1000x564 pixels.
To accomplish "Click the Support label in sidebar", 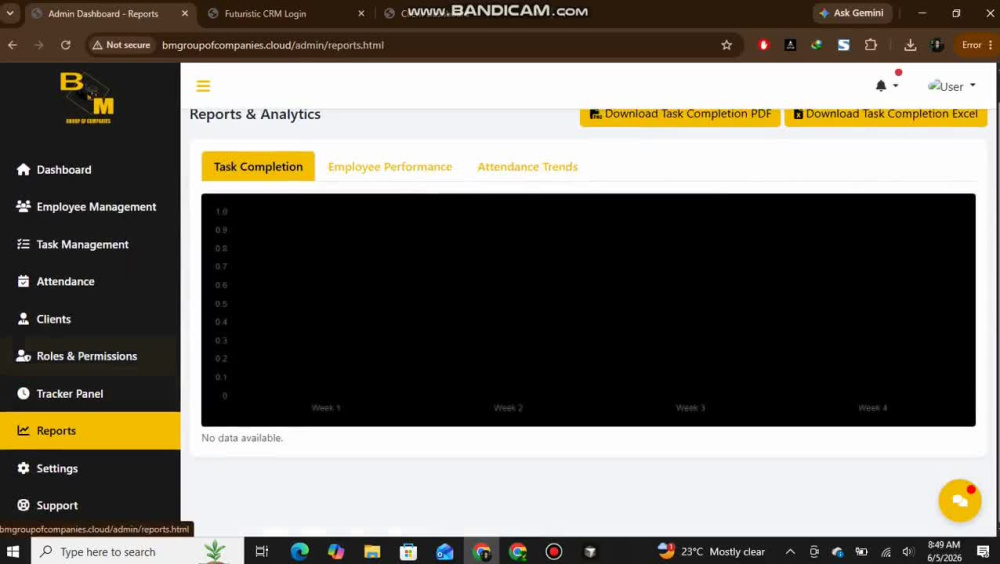I will point(57,505).
